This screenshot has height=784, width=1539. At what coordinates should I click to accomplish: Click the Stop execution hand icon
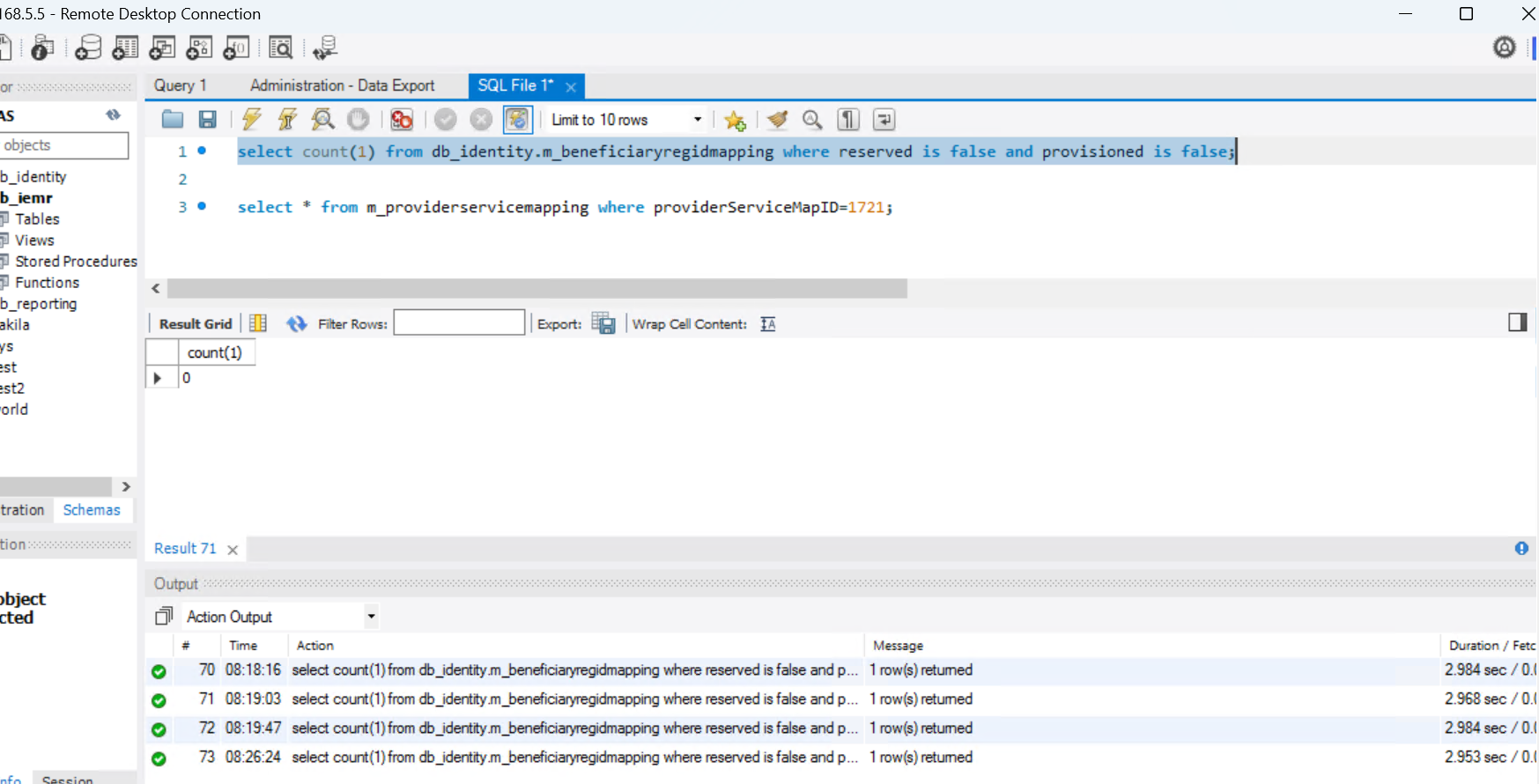coord(359,120)
